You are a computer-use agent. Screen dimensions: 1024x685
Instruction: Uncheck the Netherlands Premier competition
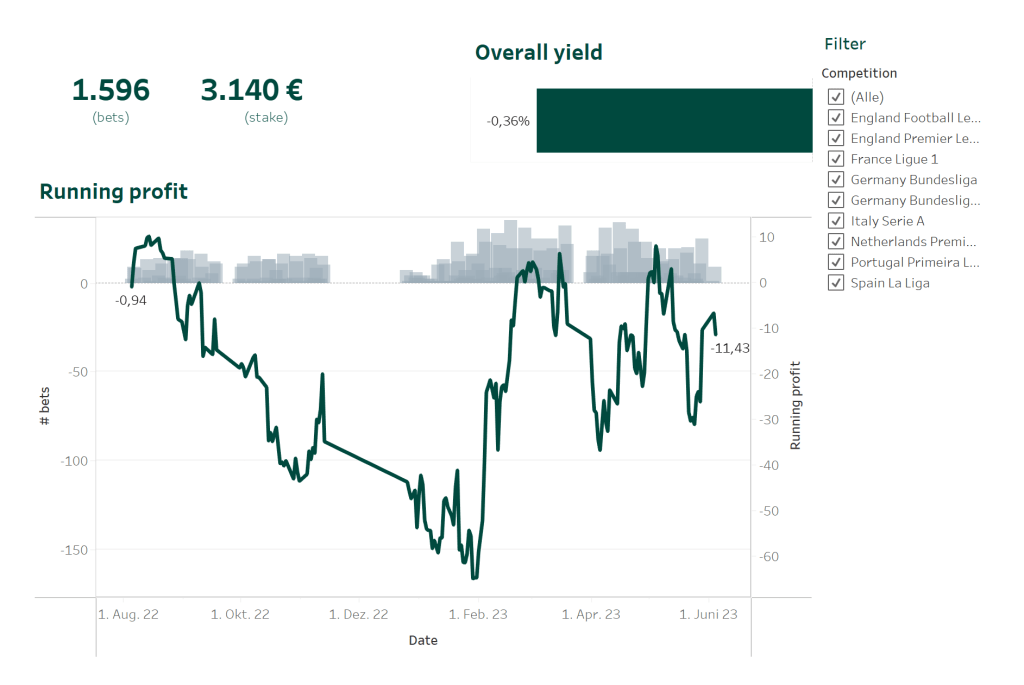[x=836, y=241]
